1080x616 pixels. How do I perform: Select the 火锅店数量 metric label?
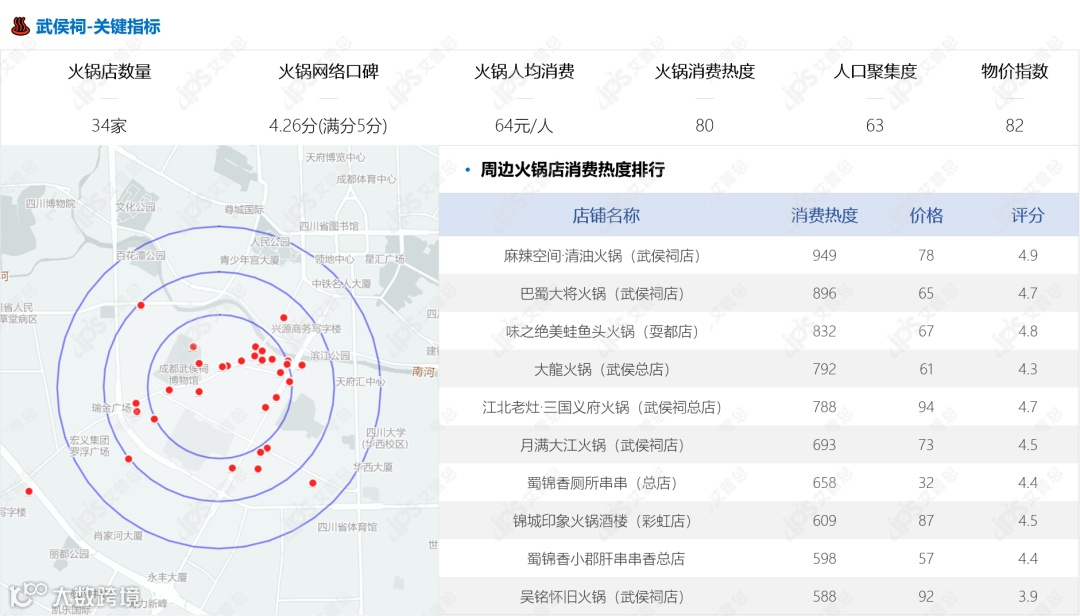[x=110, y=72]
